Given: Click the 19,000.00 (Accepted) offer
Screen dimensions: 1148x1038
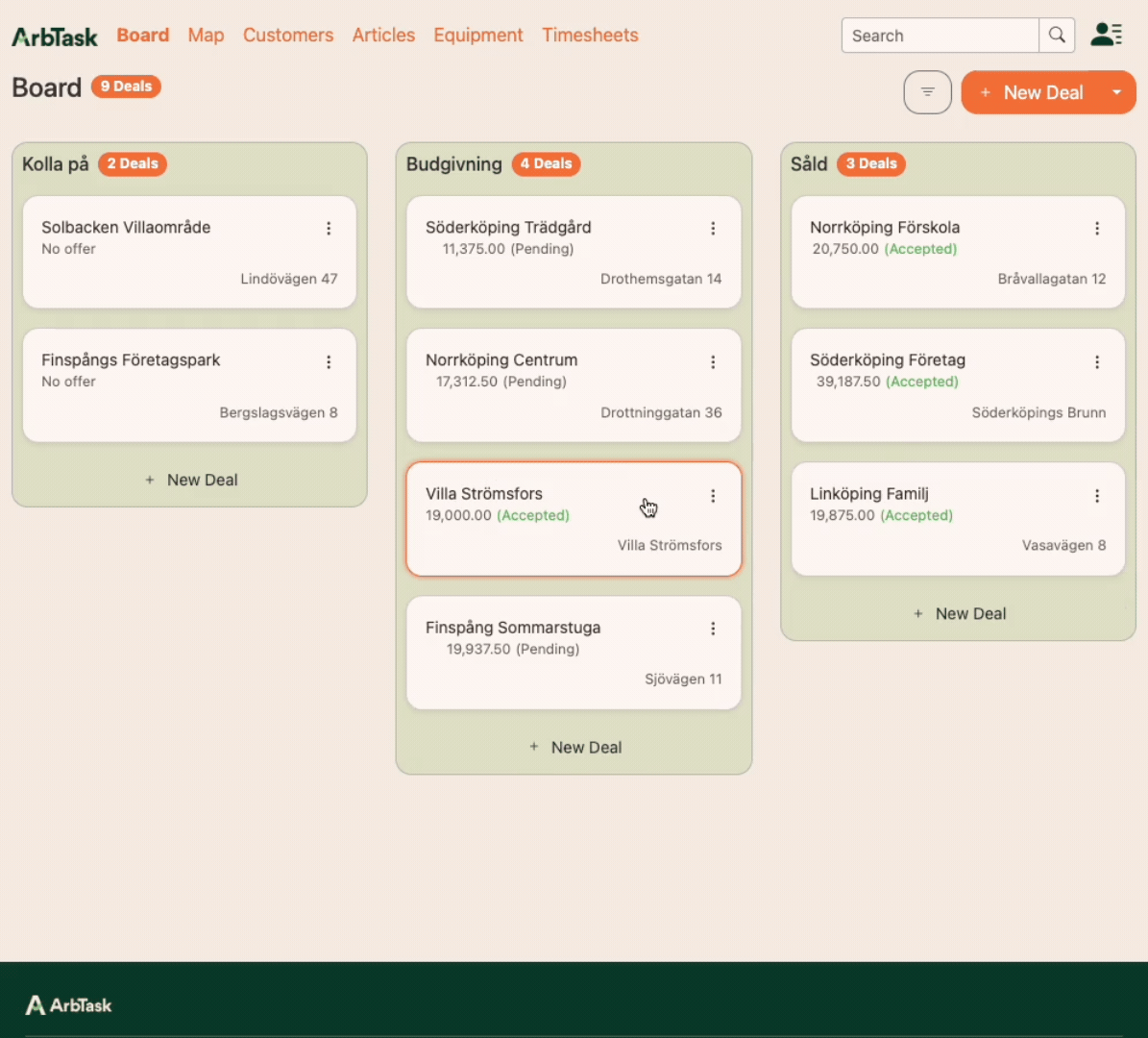Looking at the screenshot, I should pos(498,515).
